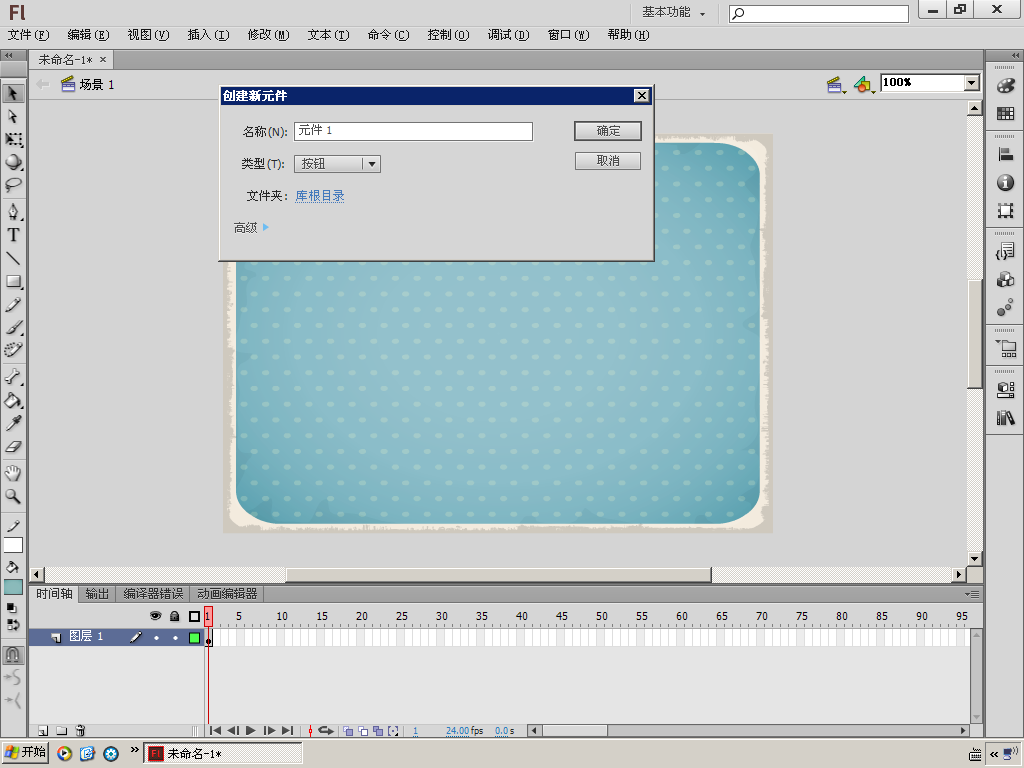Toggle show all layers as outlines
1024x768 pixels.
pos(194,616)
